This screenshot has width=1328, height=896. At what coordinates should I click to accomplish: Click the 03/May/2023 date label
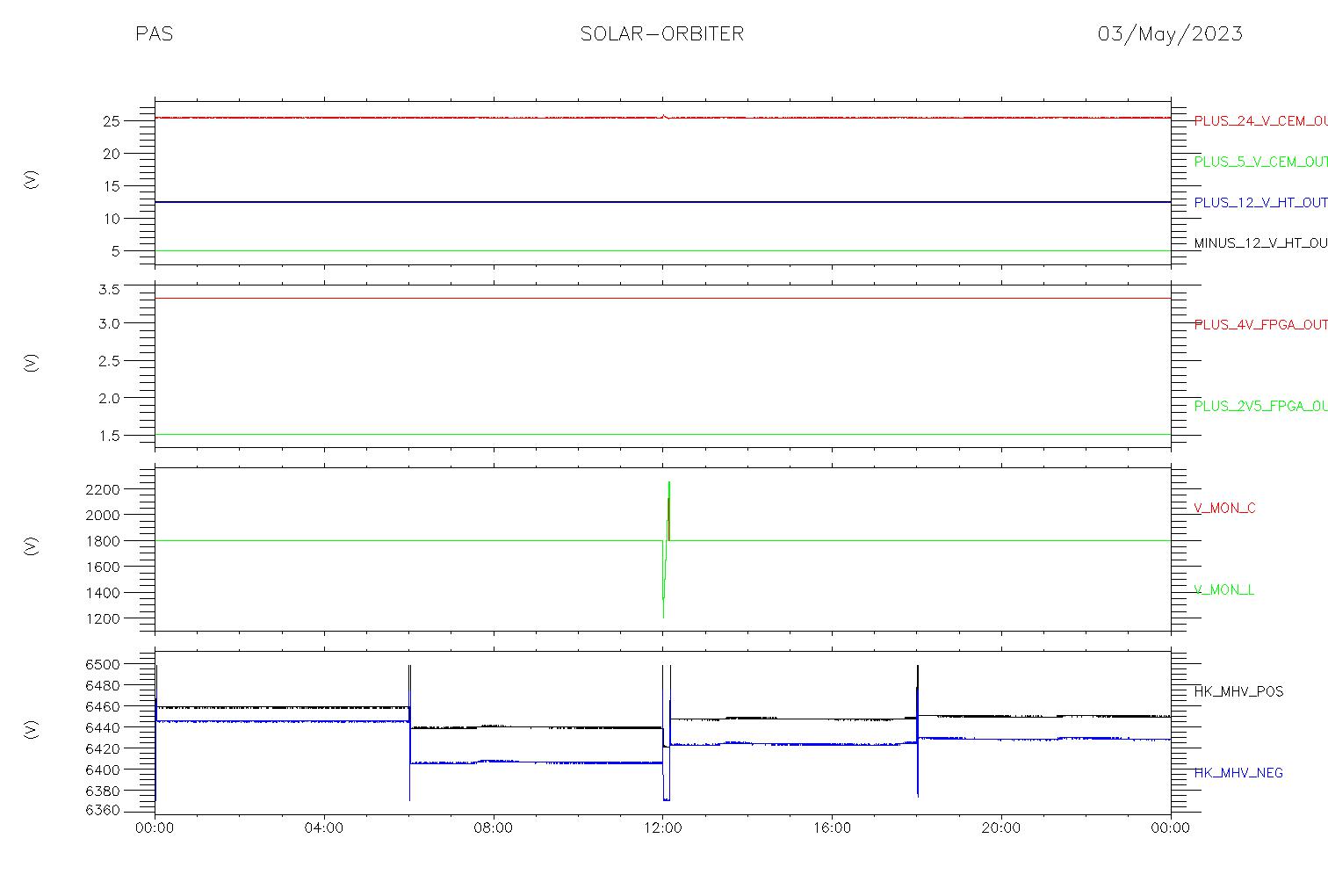click(x=1170, y=34)
